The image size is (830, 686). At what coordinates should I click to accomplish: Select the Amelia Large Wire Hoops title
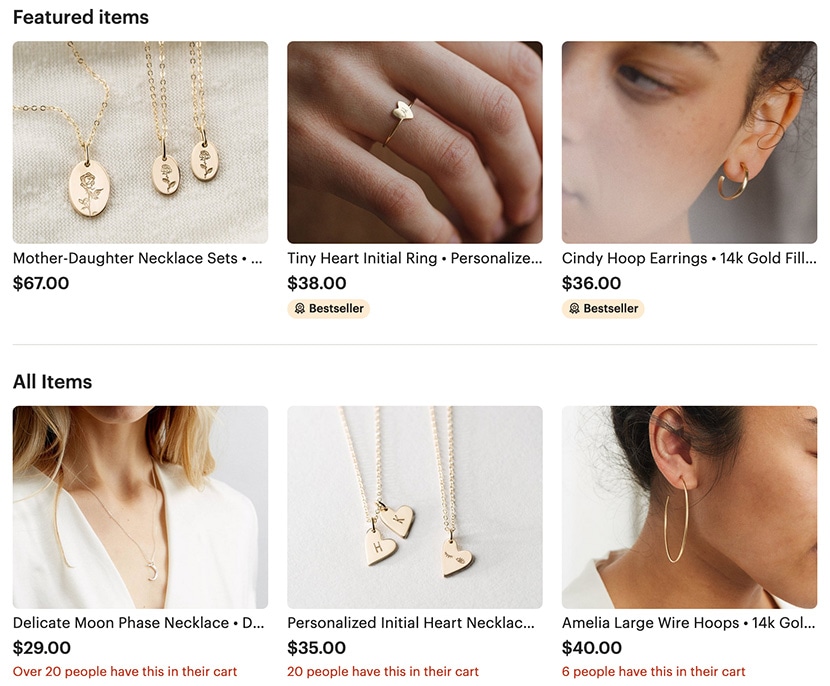click(689, 623)
